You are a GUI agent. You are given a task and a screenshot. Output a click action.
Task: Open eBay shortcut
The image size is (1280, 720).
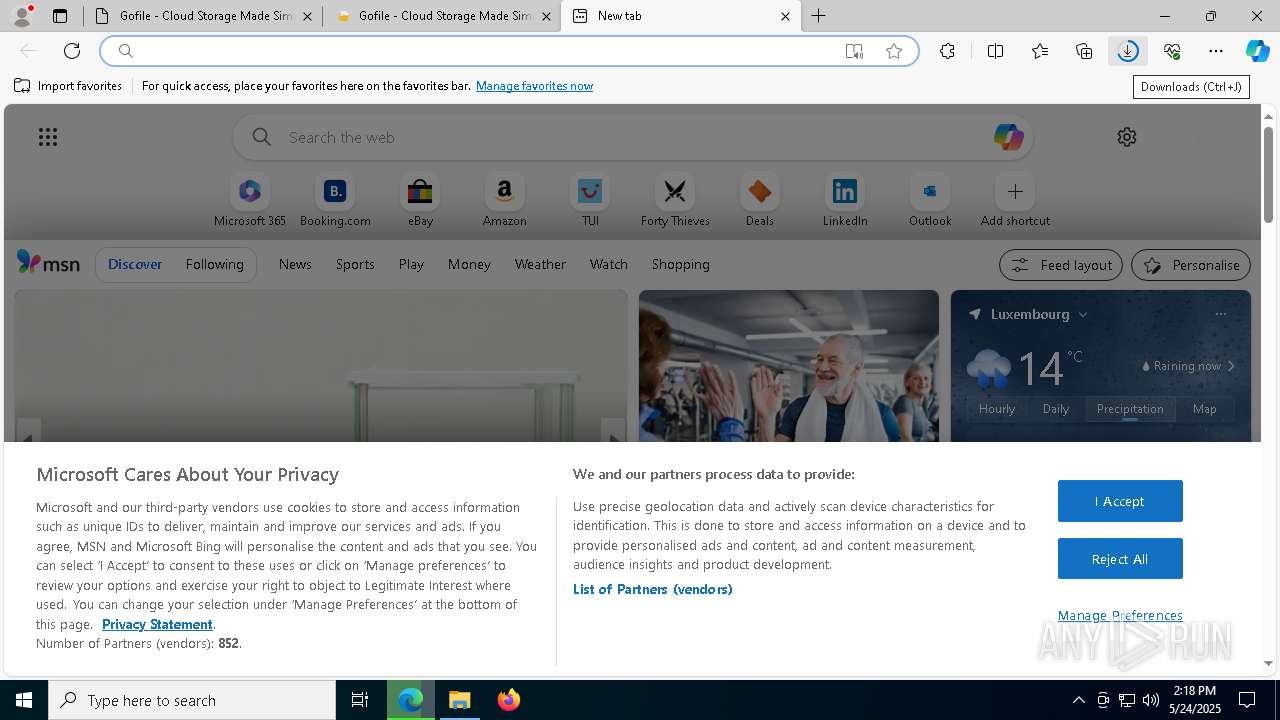coord(420,201)
